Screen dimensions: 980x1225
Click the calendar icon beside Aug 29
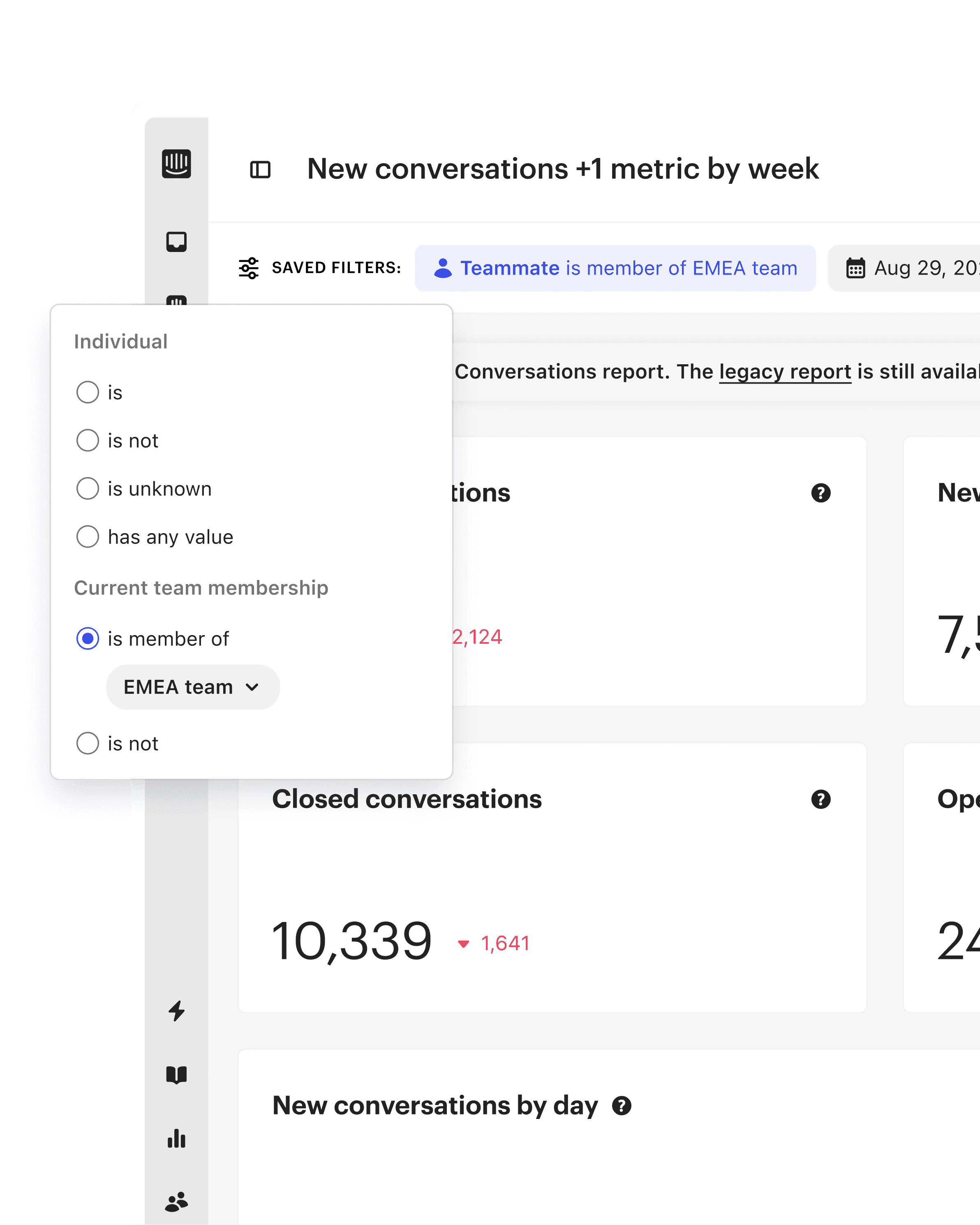pyautogui.click(x=855, y=268)
